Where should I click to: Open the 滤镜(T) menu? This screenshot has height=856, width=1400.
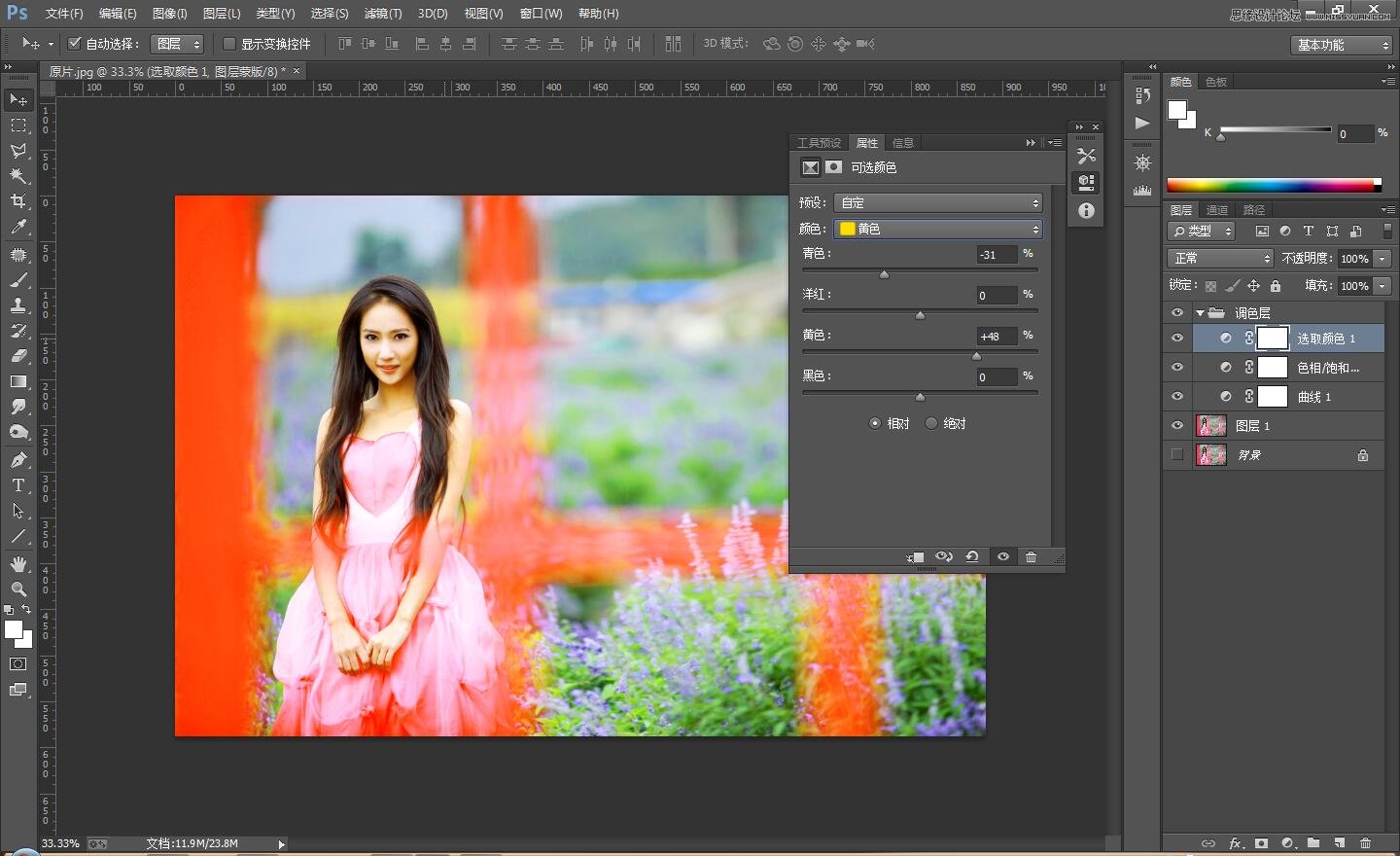coord(382,14)
